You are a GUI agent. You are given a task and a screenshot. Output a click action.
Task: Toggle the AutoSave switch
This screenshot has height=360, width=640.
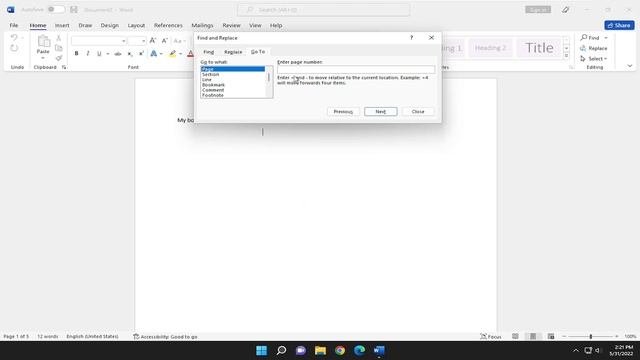click(x=56, y=9)
